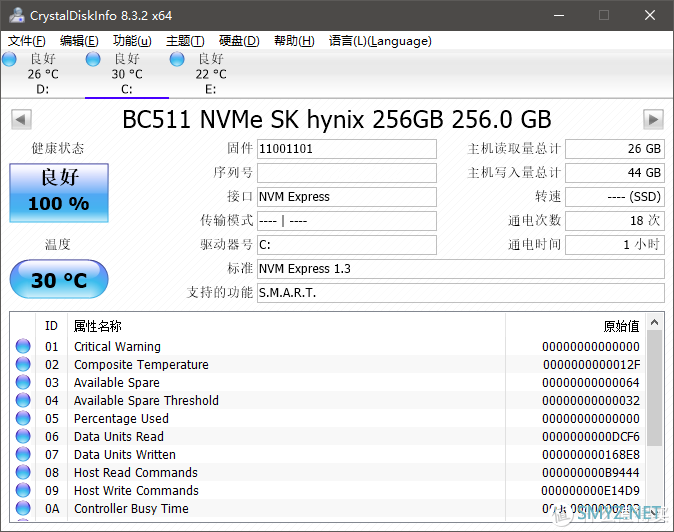Click the rotation rate value ---- (SSD)

(615, 197)
